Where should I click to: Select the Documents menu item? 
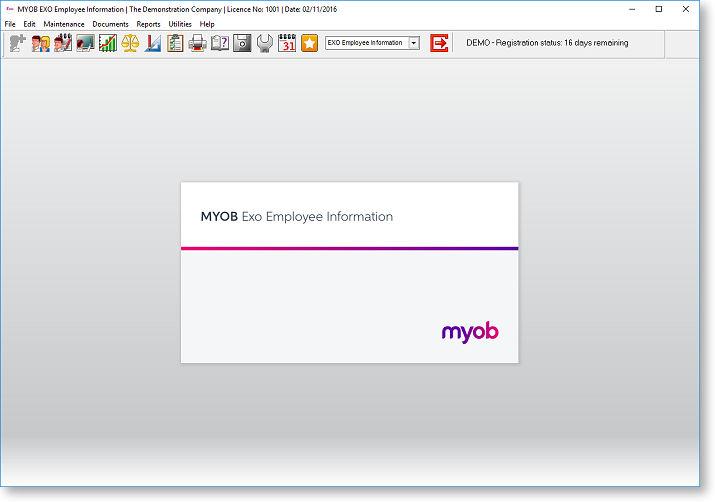coord(110,24)
